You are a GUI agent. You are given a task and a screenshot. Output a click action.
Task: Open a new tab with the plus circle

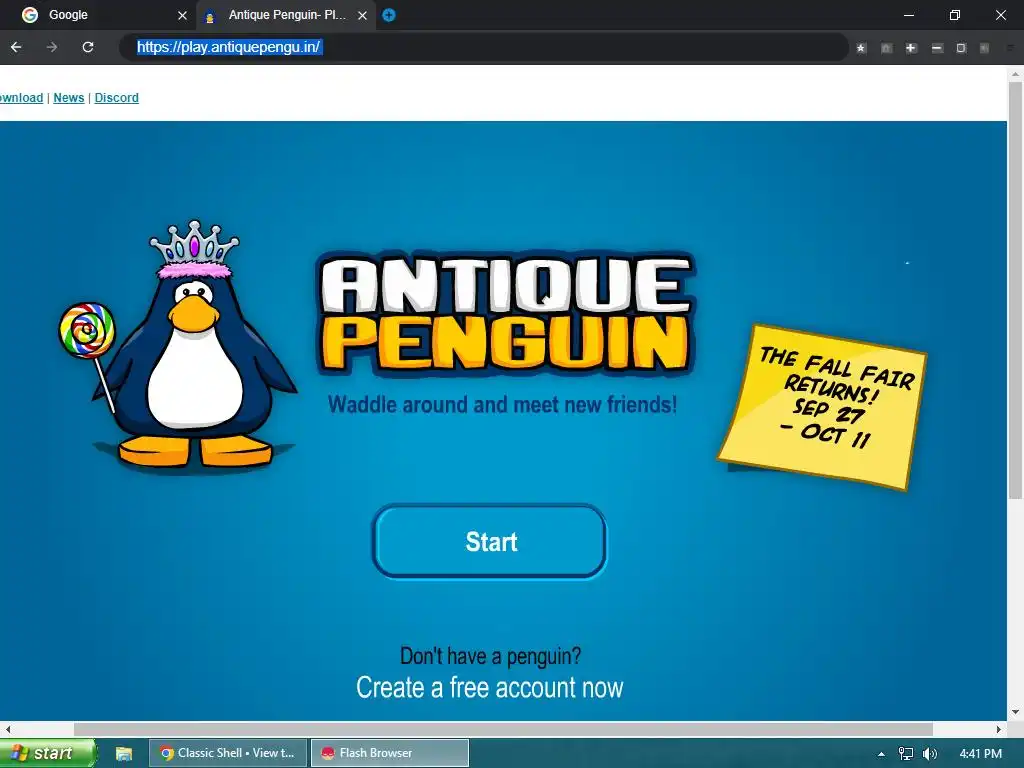(x=389, y=15)
